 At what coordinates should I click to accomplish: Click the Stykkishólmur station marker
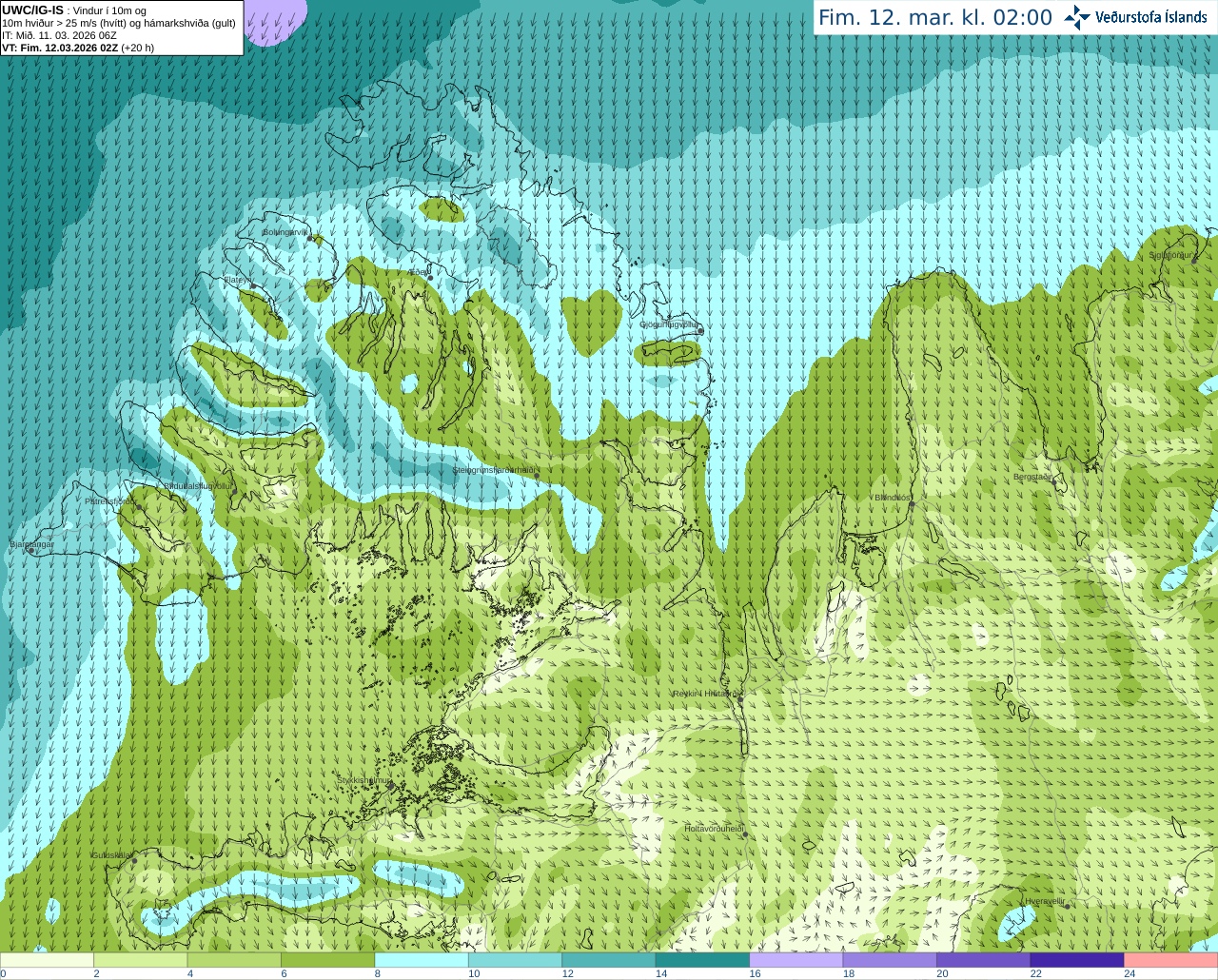point(390,786)
